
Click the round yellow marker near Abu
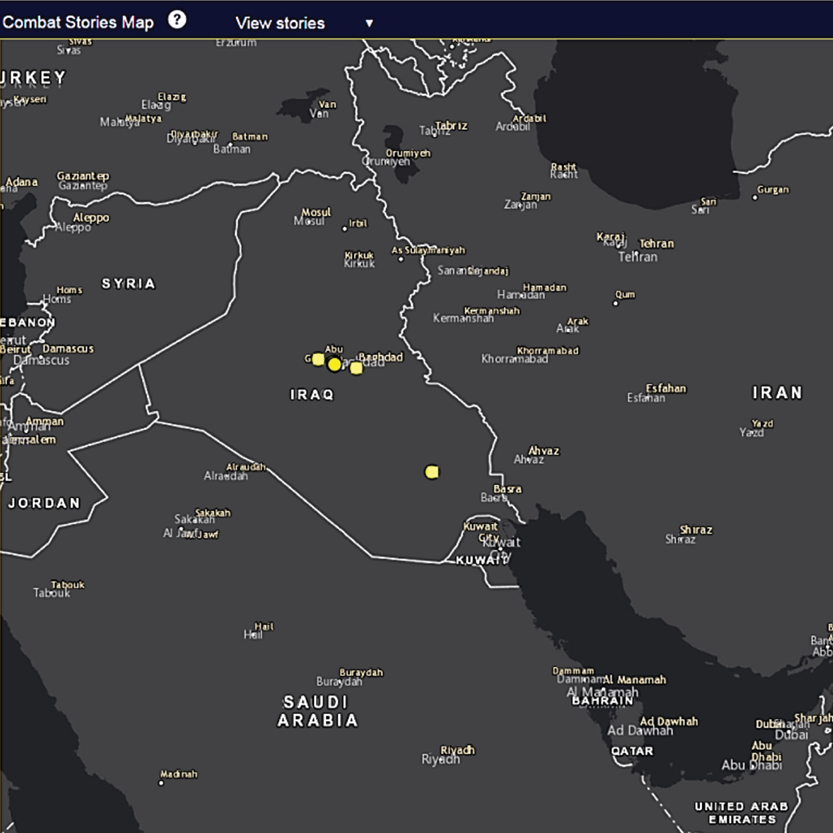click(x=334, y=364)
